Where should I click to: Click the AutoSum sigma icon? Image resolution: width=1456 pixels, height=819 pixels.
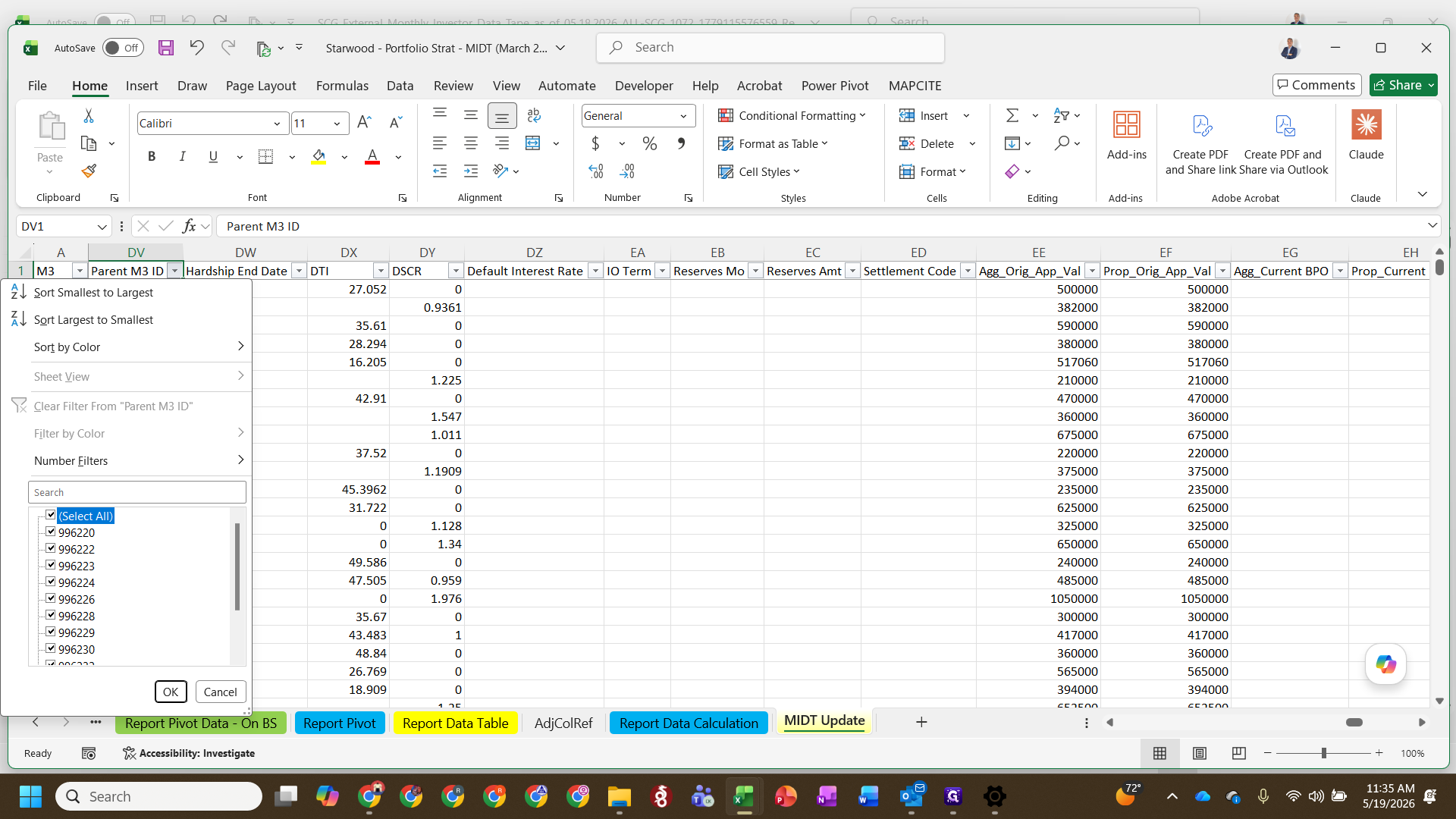tap(1012, 115)
